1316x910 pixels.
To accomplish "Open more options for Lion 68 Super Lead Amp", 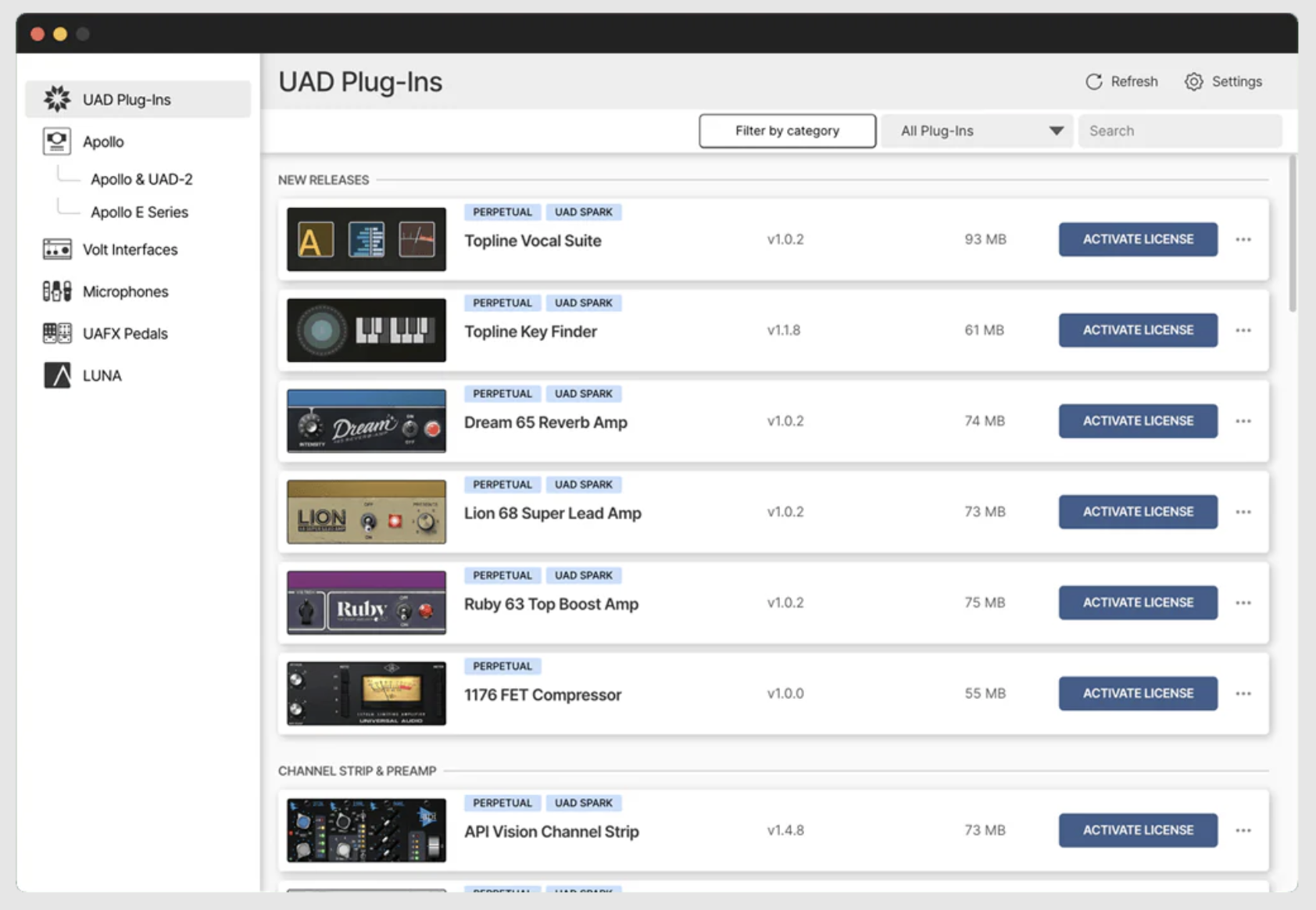I will tap(1243, 511).
